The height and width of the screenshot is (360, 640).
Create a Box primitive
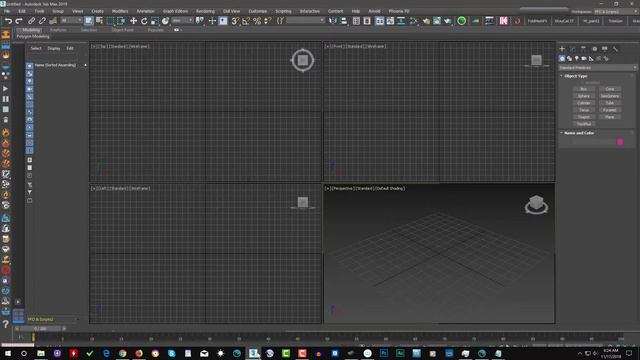584,89
